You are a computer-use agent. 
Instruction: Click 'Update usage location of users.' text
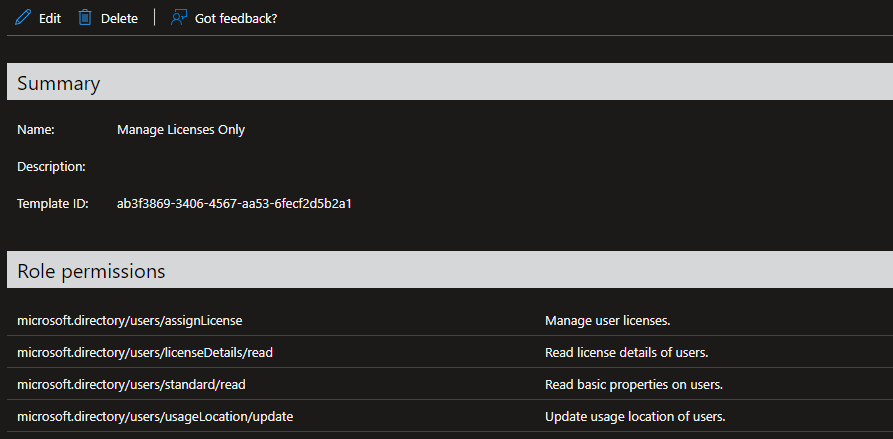[635, 417]
